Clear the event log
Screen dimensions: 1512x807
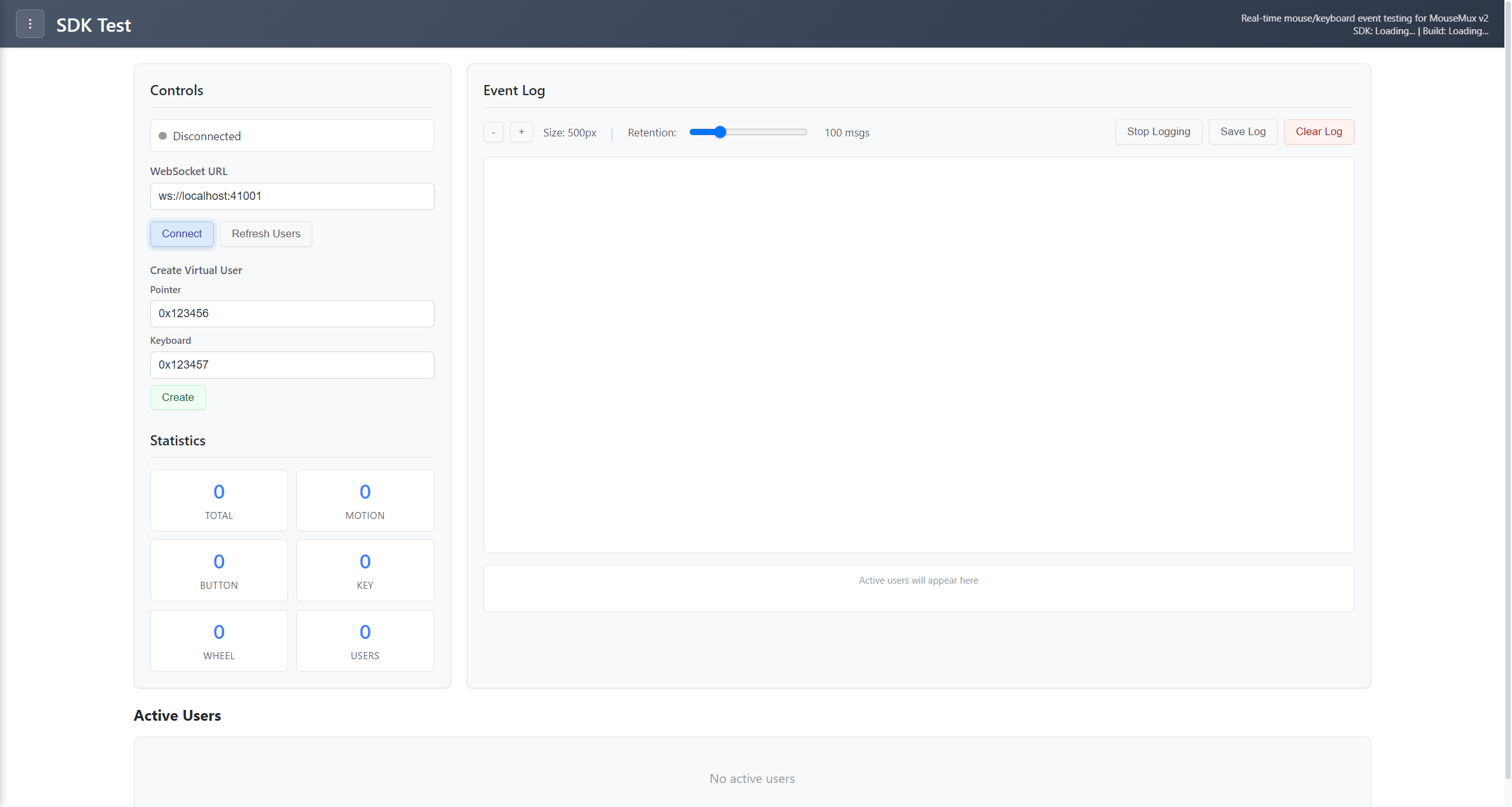tap(1318, 131)
